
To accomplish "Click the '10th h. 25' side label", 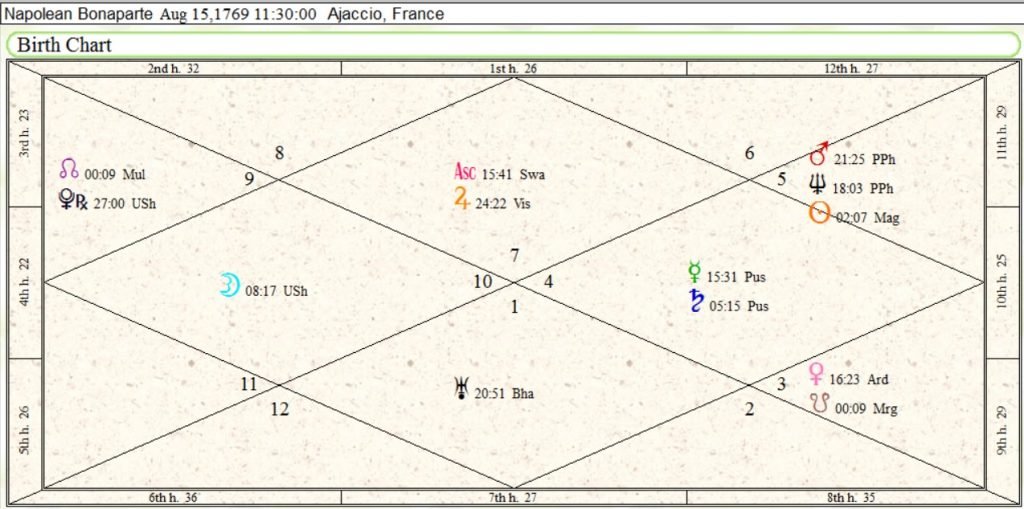I will point(1003,282).
